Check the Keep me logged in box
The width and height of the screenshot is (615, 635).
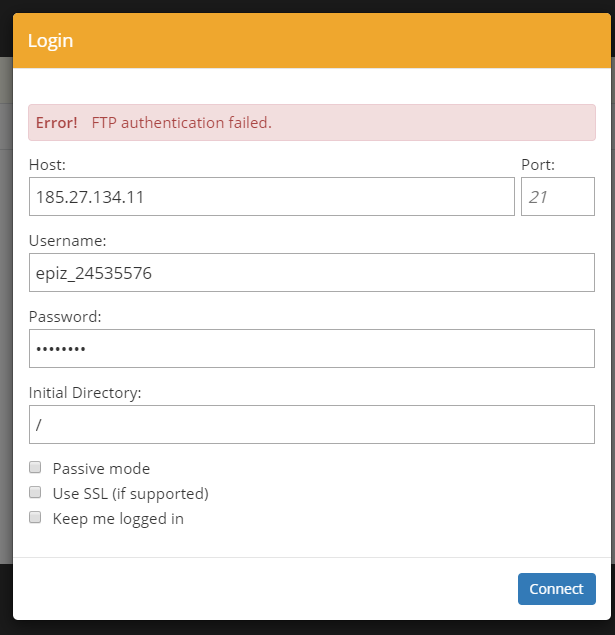click(x=35, y=517)
